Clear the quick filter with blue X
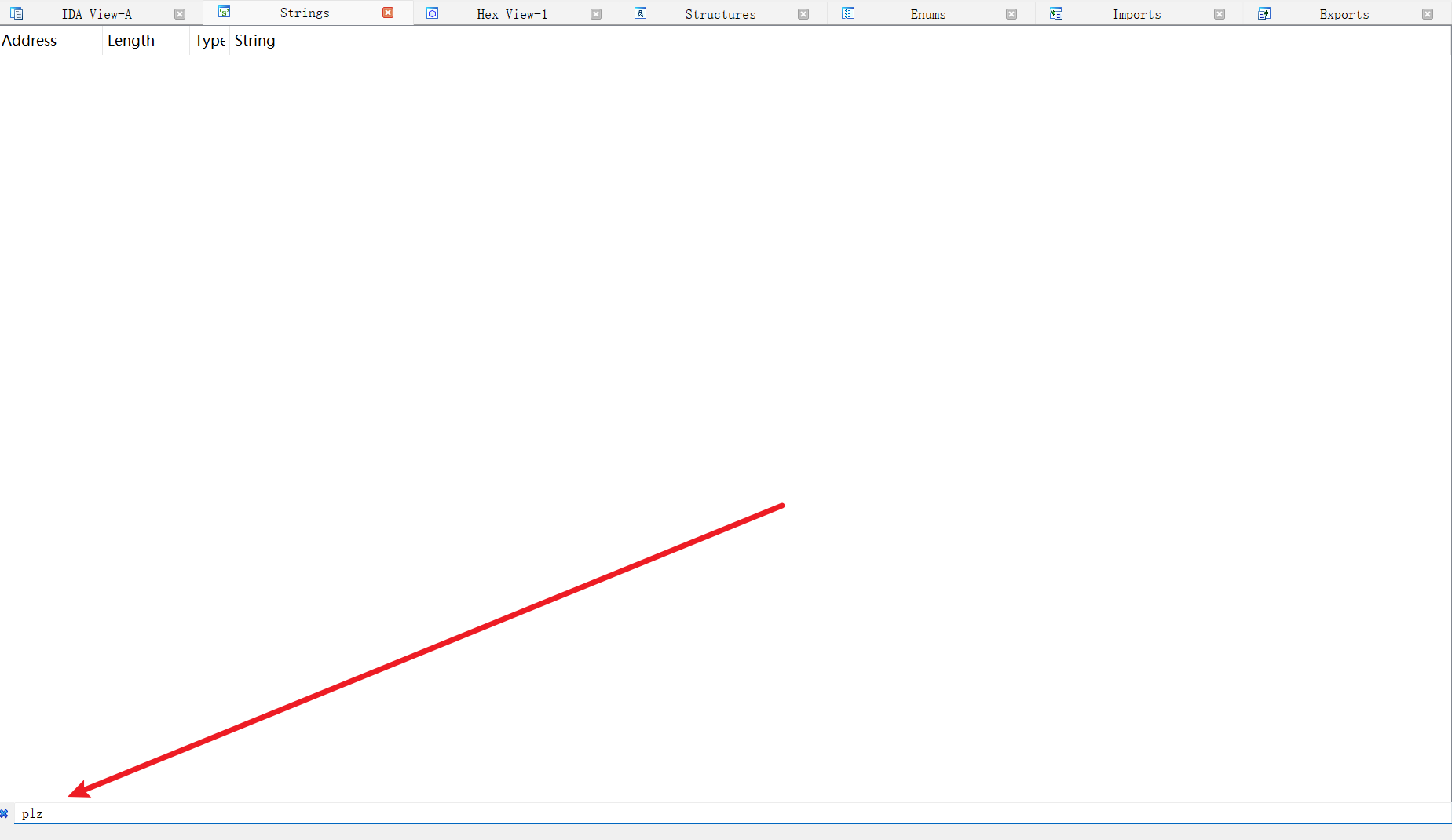1452x840 pixels. 5,813
